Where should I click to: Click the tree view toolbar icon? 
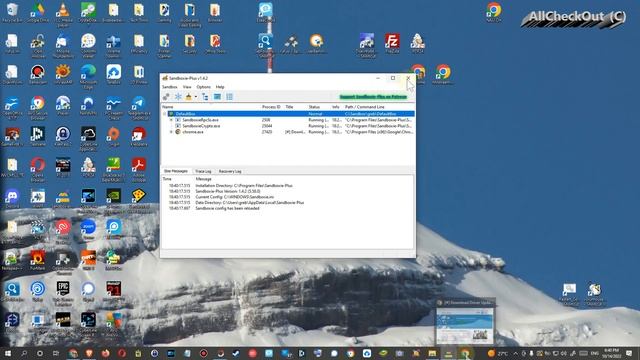click(x=205, y=97)
